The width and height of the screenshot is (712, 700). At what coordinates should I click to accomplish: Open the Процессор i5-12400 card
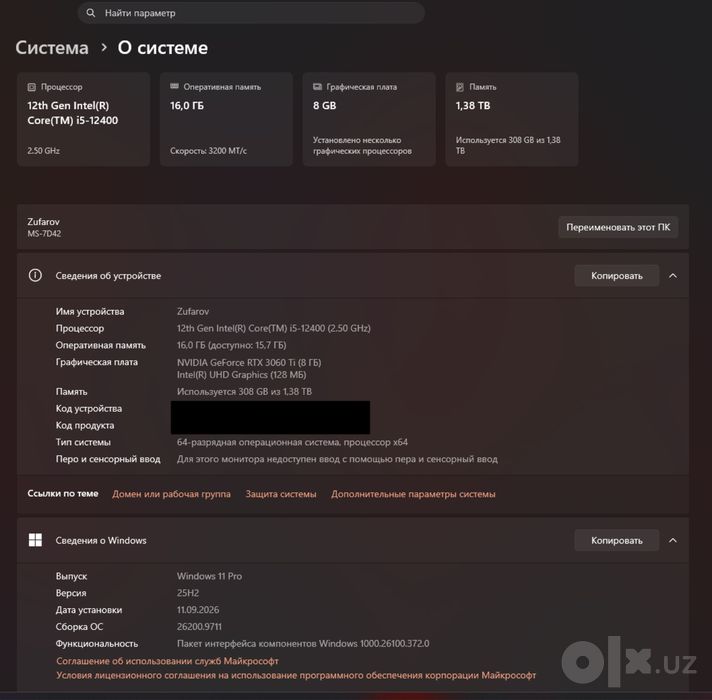[84, 119]
